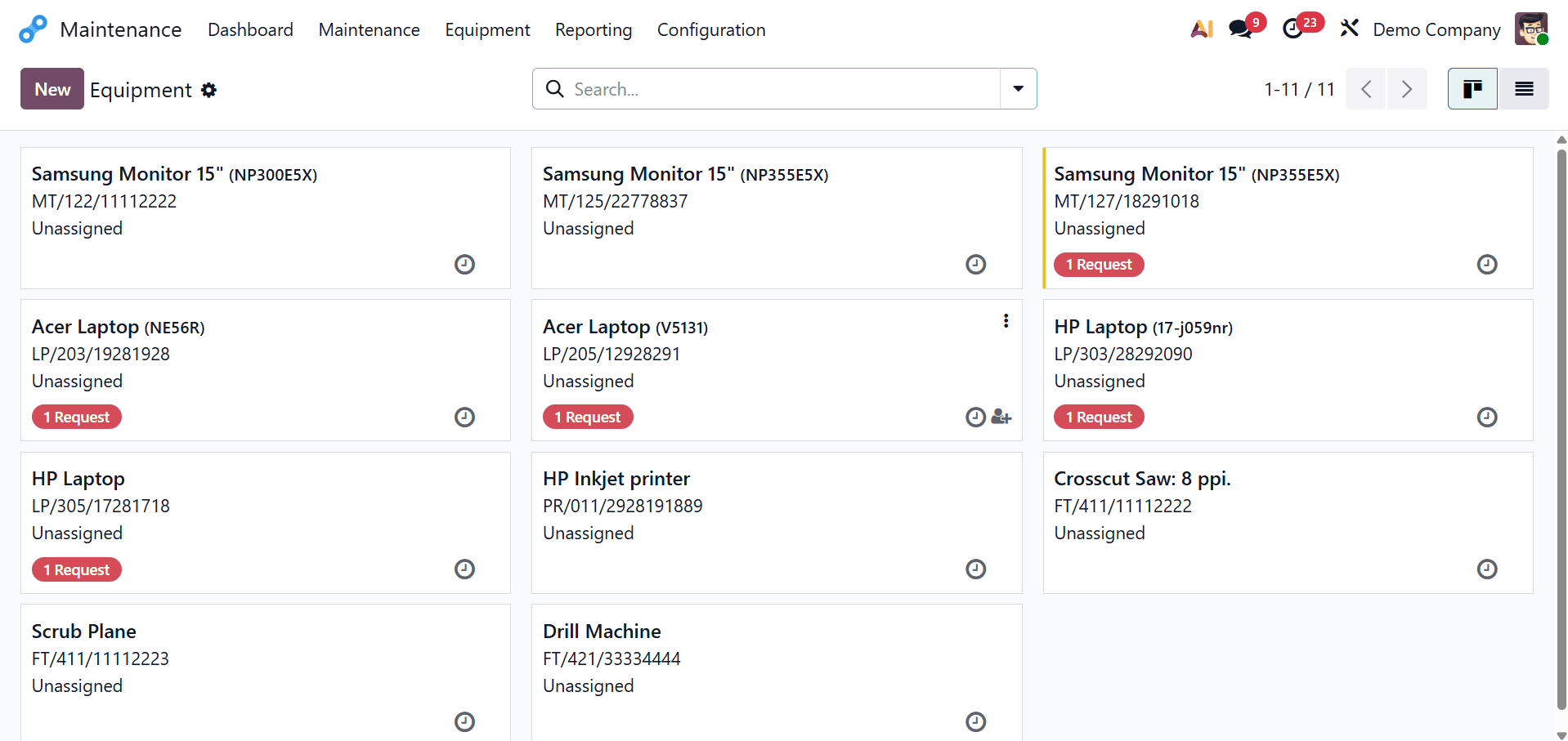This screenshot has width=1568, height=741.
Task: Expand the search options dropdown arrow
Action: [1019, 89]
